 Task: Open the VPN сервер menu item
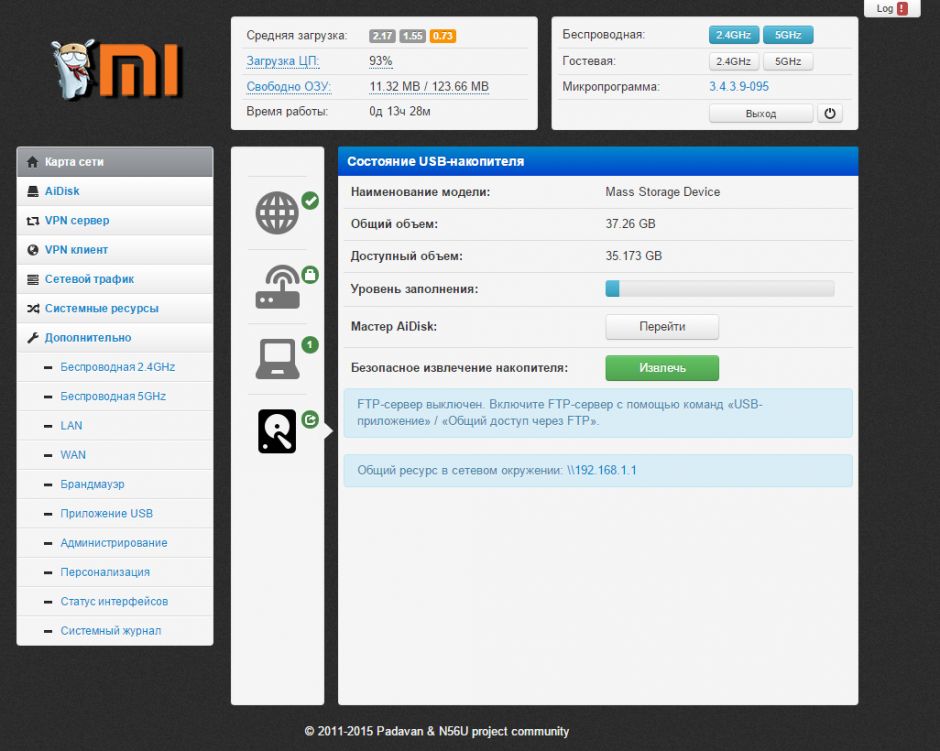click(x=77, y=220)
